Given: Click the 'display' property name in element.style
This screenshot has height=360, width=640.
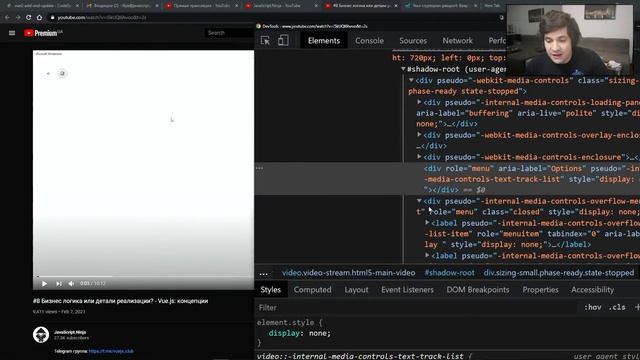Looking at the screenshot, I should coord(284,333).
